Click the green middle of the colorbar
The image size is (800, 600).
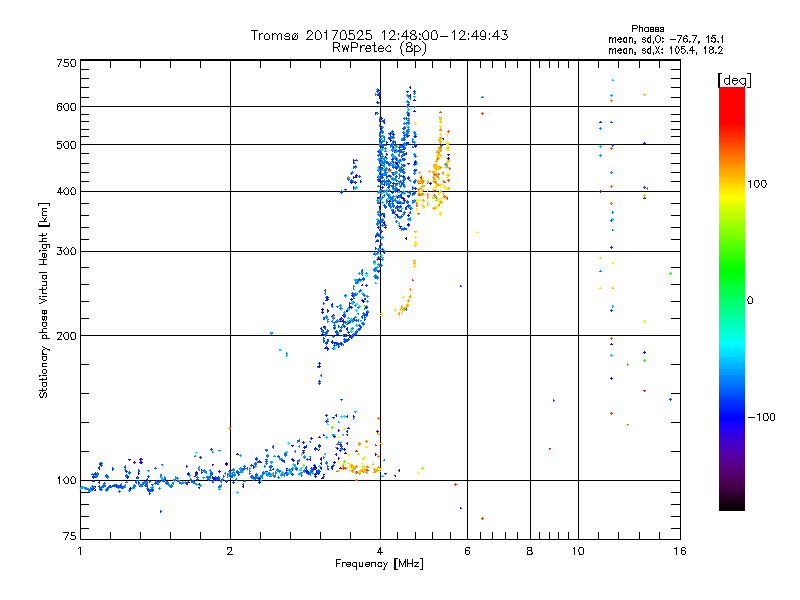point(732,286)
